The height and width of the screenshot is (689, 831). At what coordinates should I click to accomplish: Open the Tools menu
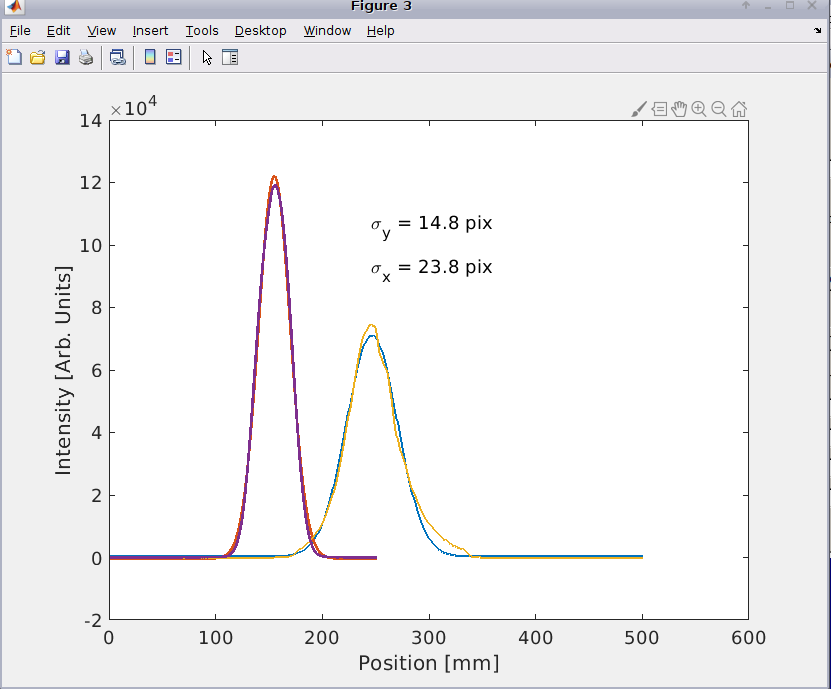[x=202, y=30]
